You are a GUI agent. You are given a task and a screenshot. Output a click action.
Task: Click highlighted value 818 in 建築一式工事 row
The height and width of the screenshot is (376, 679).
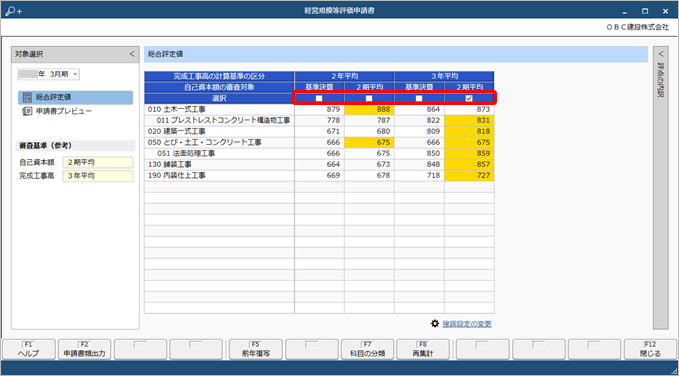click(x=469, y=131)
